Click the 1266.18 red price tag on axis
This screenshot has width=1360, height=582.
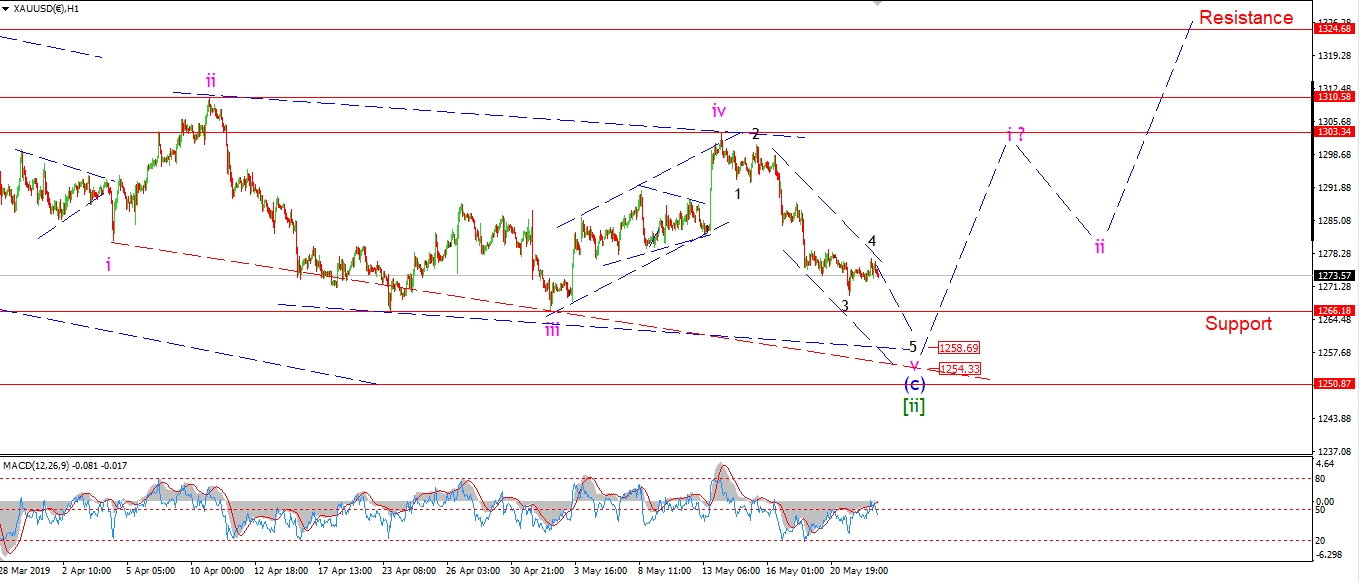click(1335, 311)
